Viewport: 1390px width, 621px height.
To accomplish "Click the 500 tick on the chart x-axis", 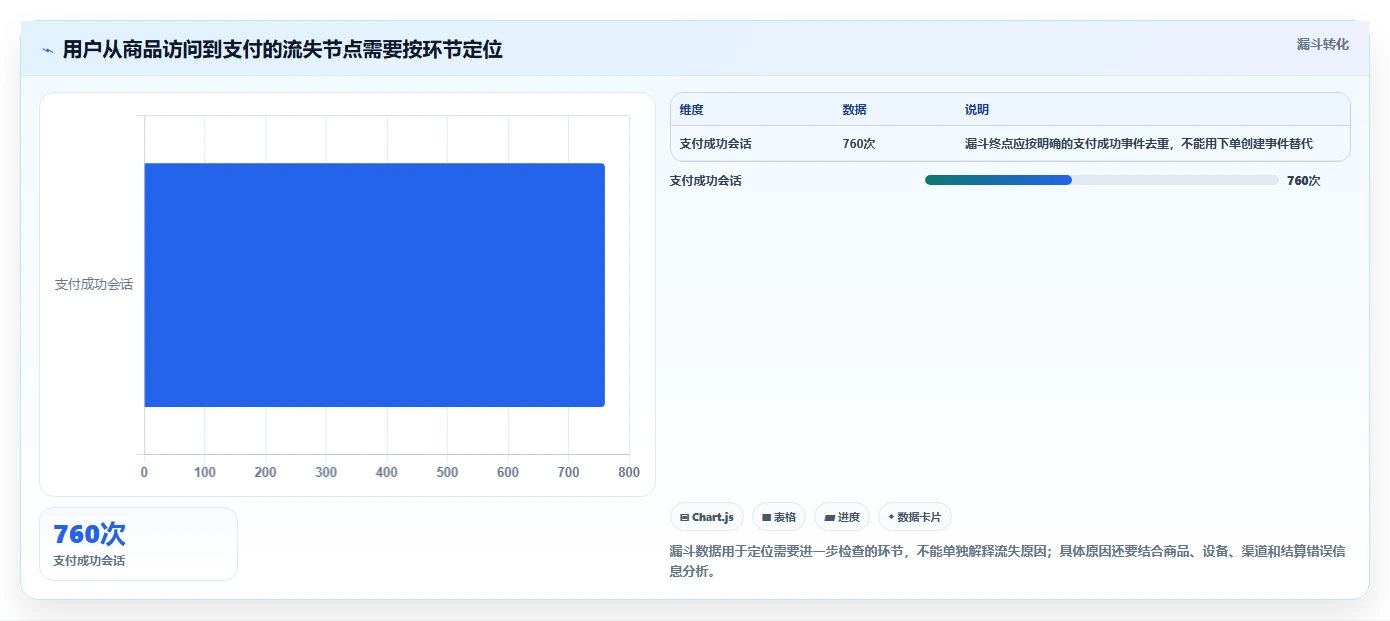I will [447, 472].
